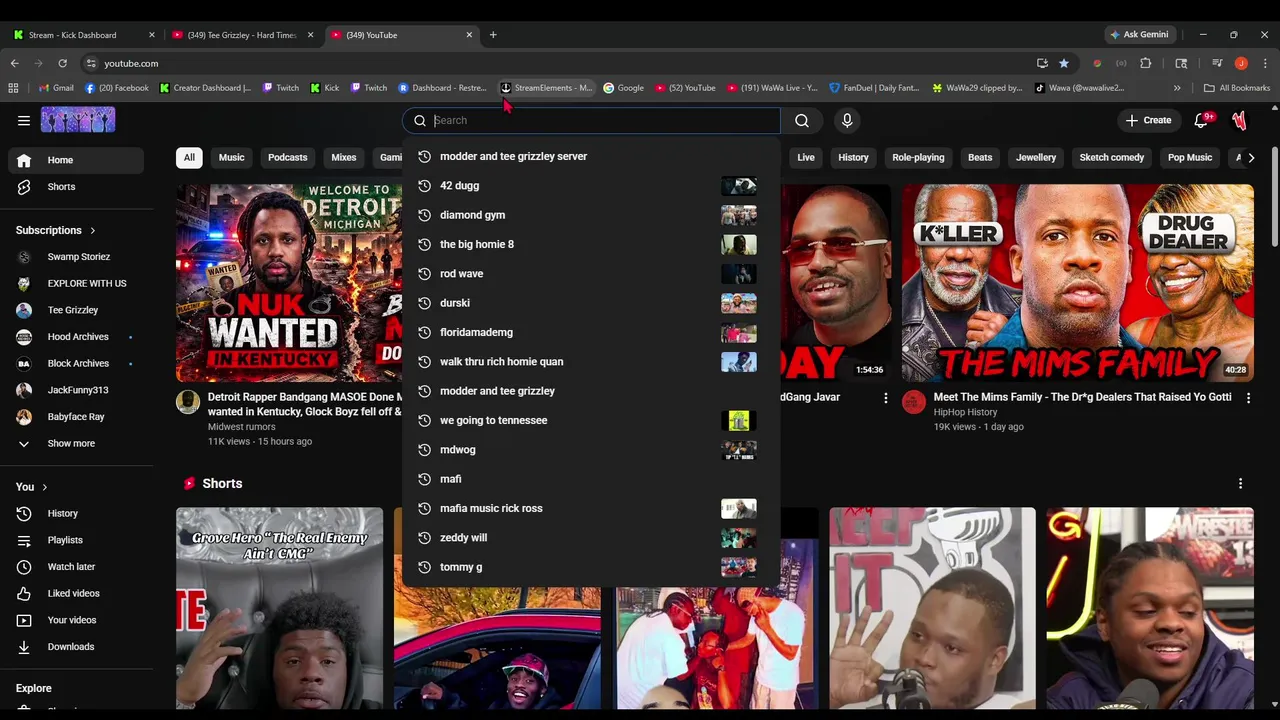Expand the hidden bookmarks overflow chevron

tap(1177, 88)
